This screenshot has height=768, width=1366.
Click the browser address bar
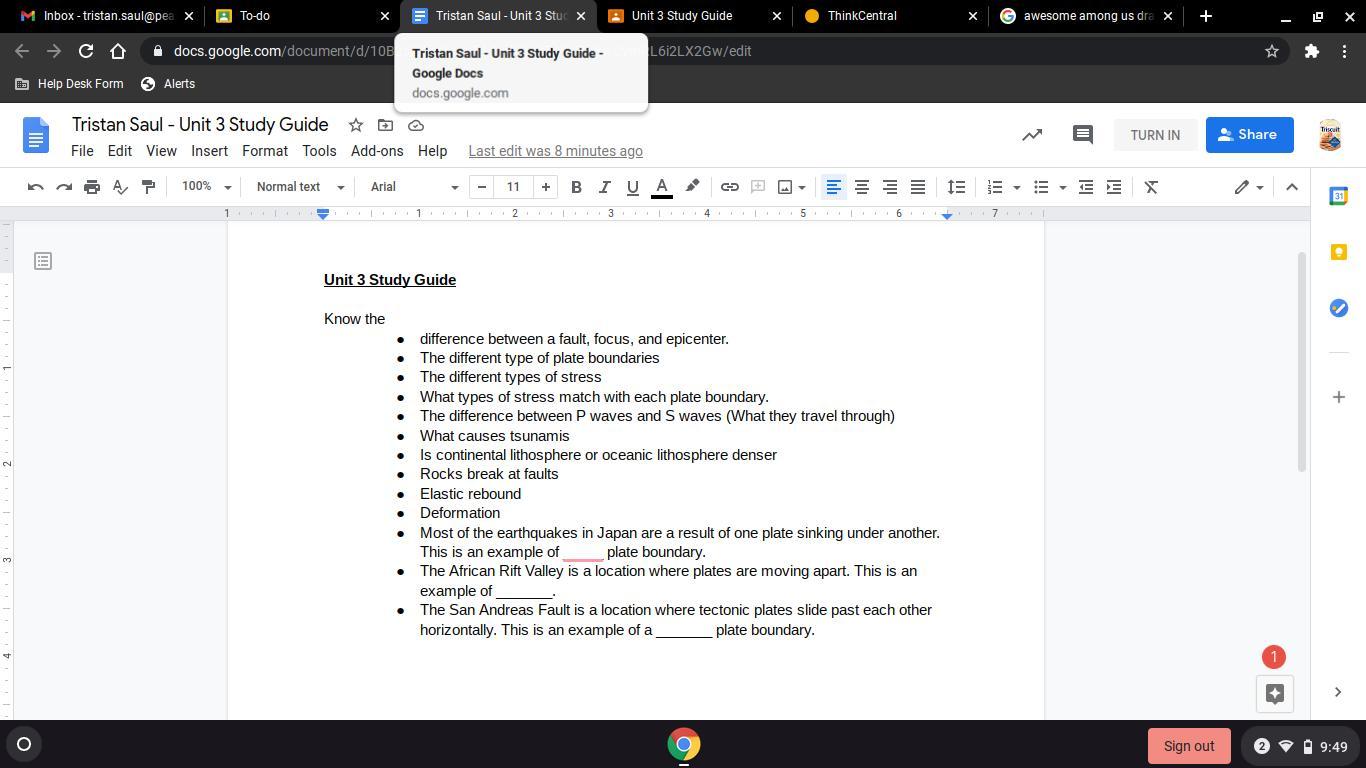click(x=700, y=51)
